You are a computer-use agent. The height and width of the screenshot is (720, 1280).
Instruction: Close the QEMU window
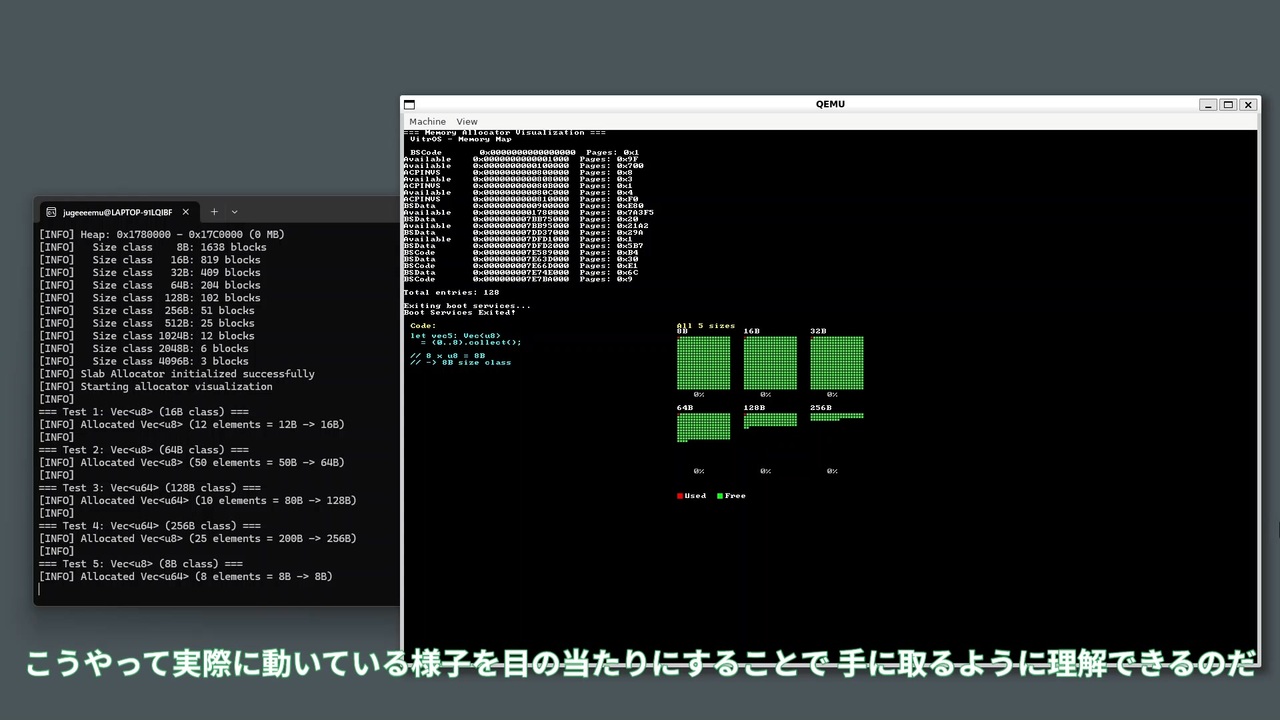pyautogui.click(x=1248, y=104)
